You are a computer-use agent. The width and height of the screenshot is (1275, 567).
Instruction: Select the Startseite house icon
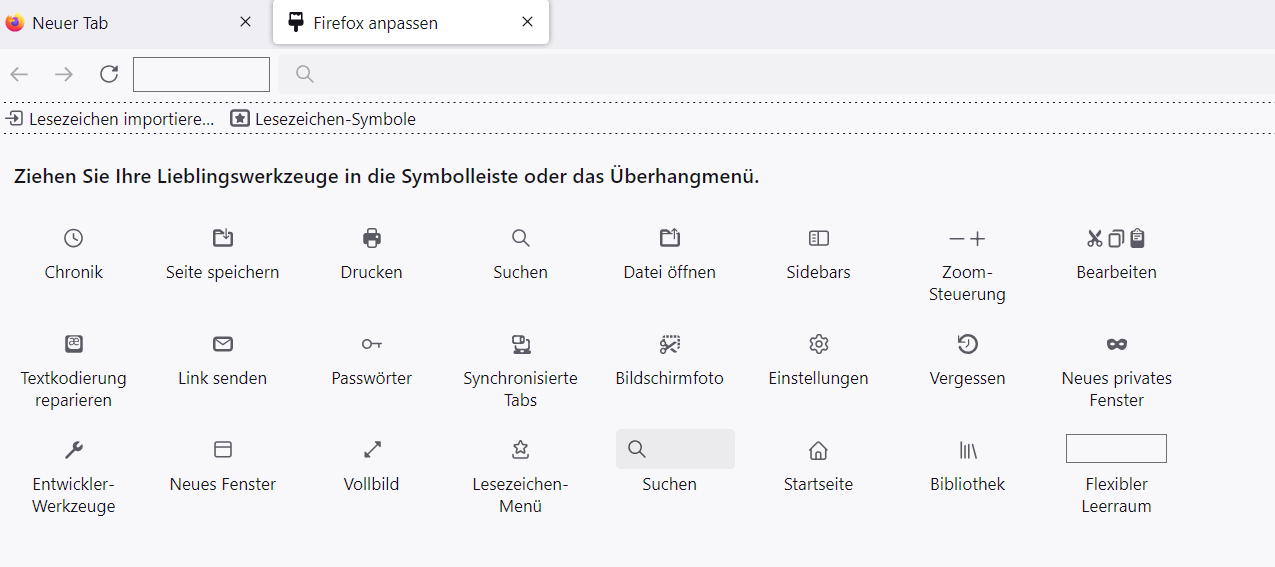pos(818,449)
